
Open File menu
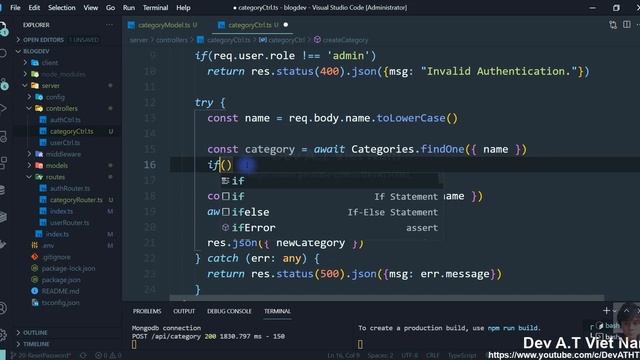15,7
